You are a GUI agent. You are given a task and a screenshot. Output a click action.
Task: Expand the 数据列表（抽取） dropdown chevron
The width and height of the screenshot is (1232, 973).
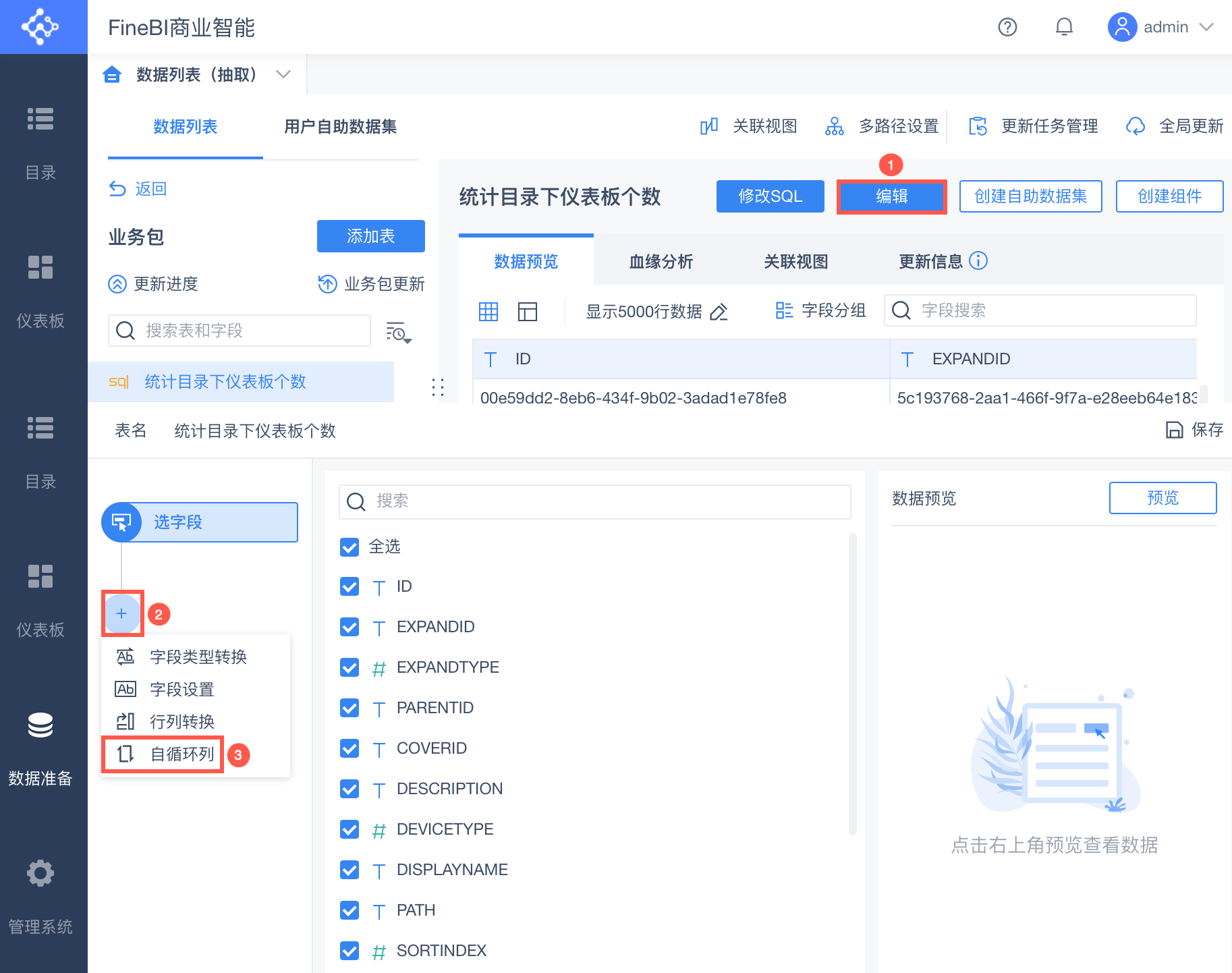click(283, 74)
